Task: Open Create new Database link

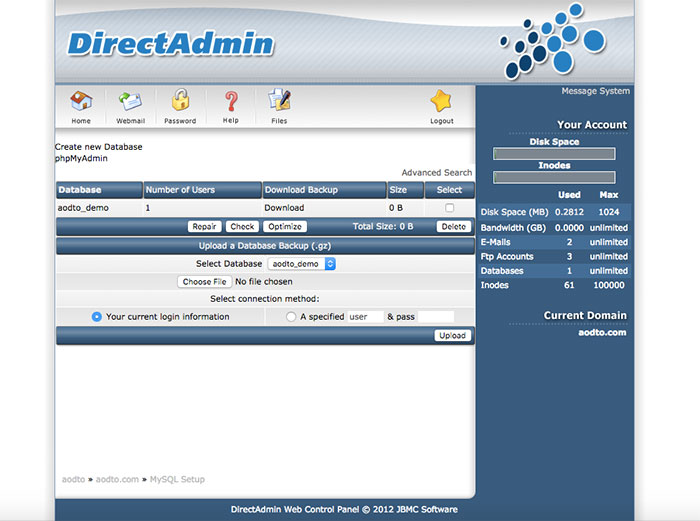Action: pyautogui.click(x=99, y=147)
